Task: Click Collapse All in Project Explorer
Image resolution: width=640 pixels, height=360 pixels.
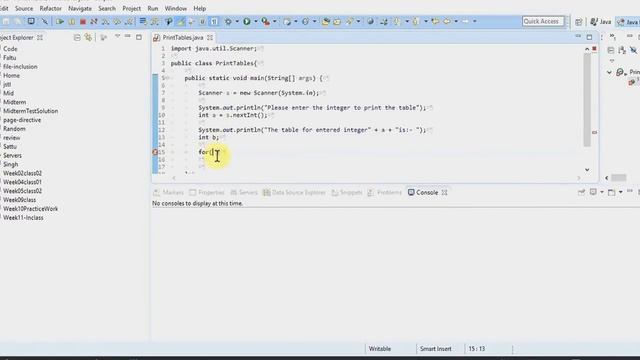Action: pos(77,38)
